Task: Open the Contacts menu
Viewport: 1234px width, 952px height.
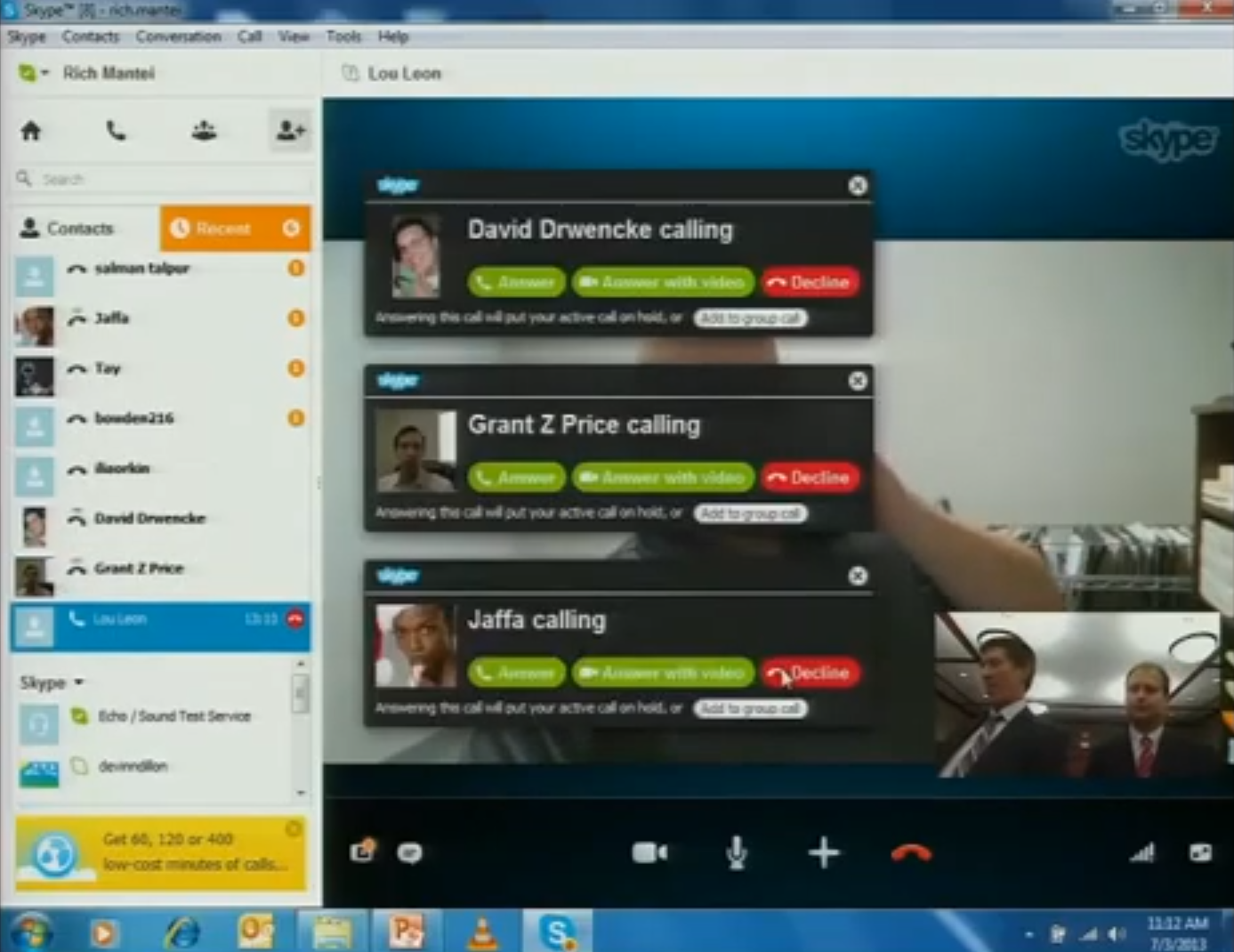Action: click(91, 36)
